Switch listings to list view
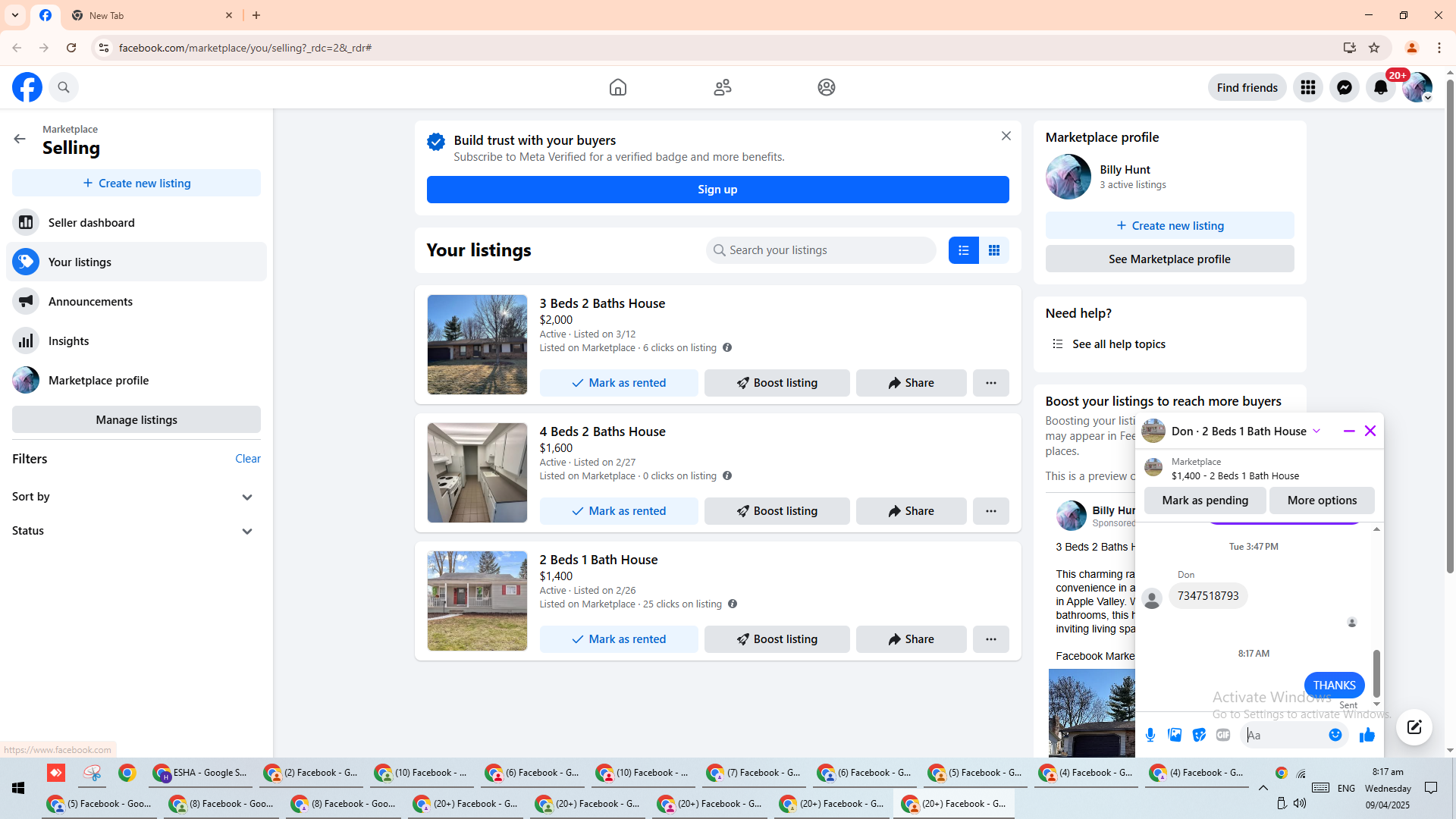 coord(964,250)
